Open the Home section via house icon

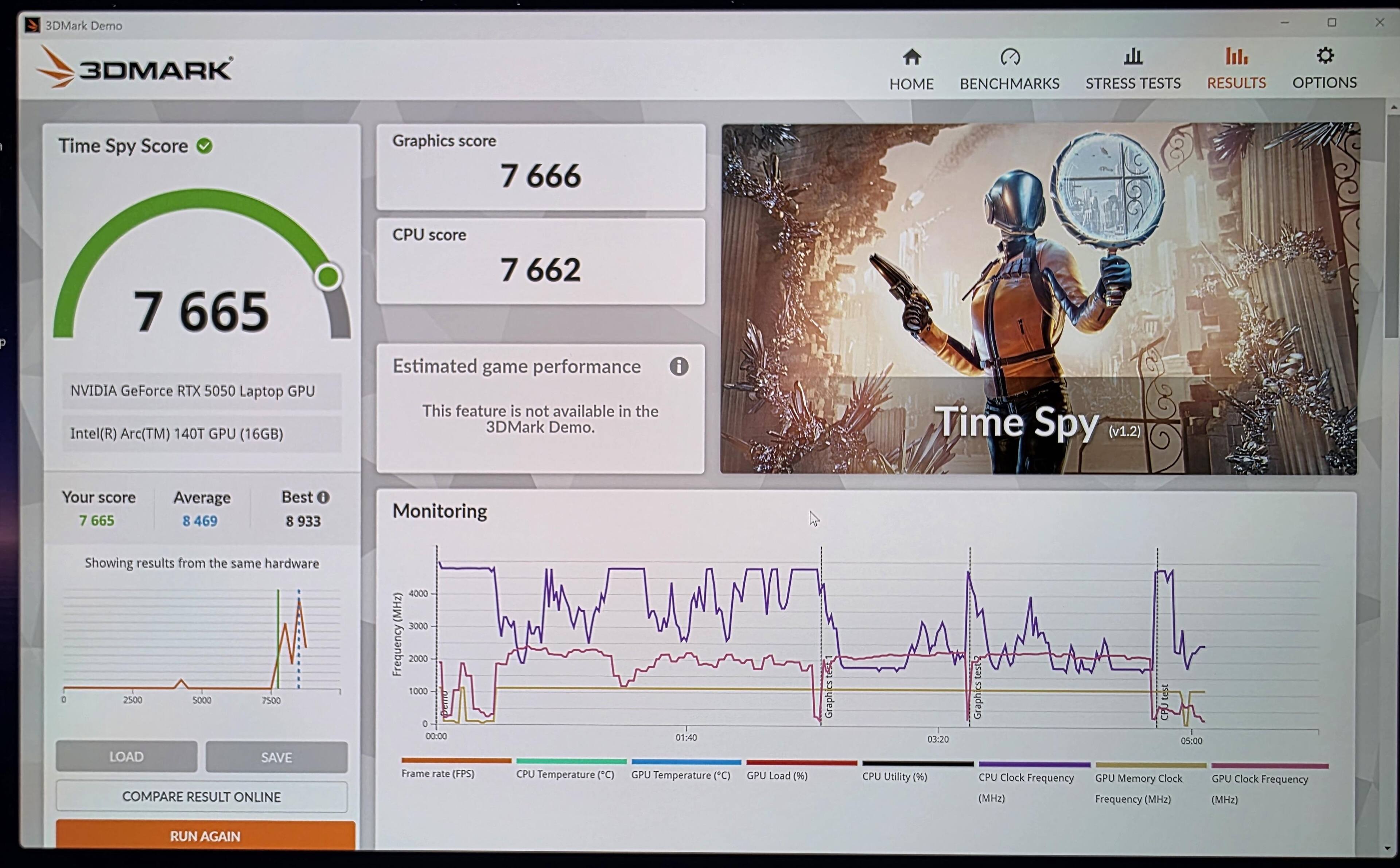[912, 57]
